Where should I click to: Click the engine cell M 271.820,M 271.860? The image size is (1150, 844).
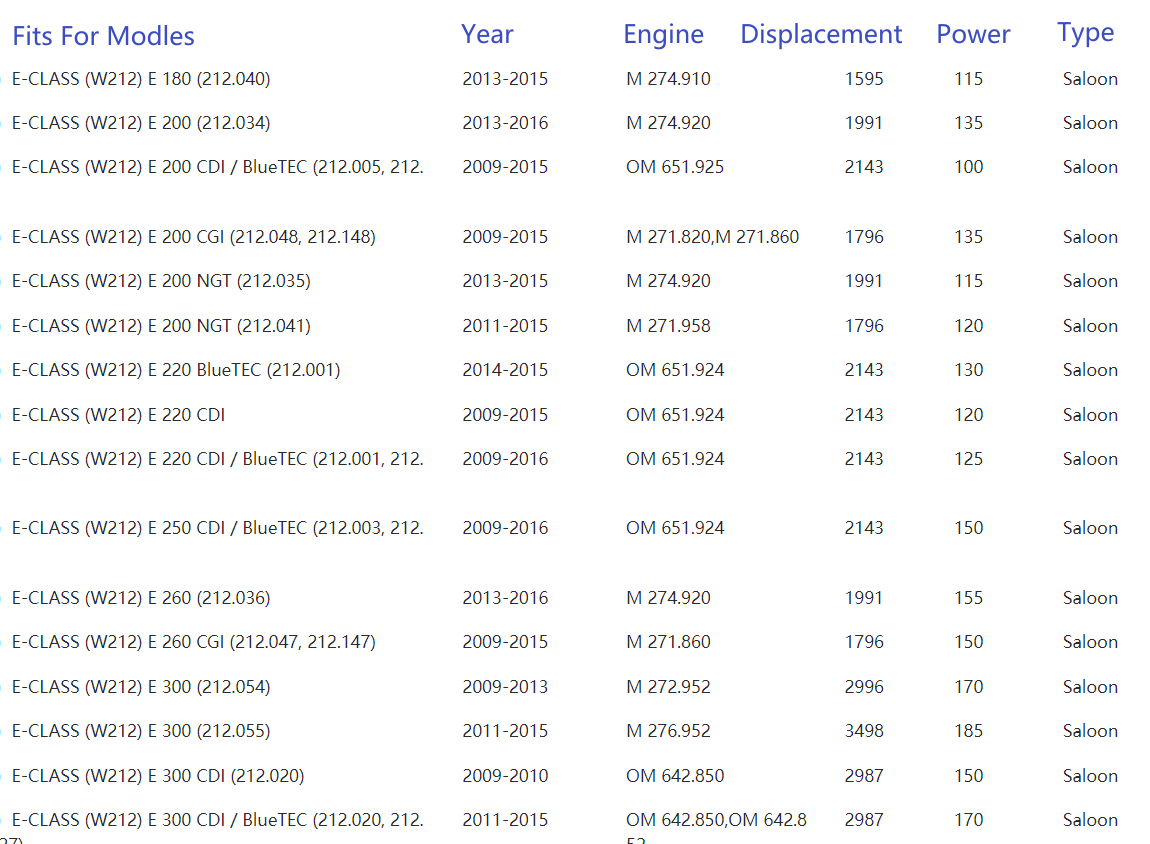(712, 237)
